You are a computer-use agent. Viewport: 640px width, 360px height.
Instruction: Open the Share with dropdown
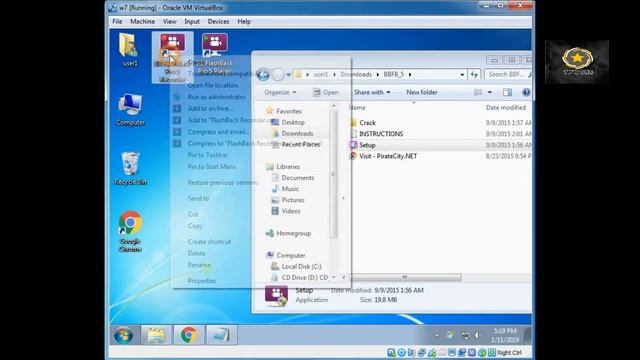[x=372, y=92]
